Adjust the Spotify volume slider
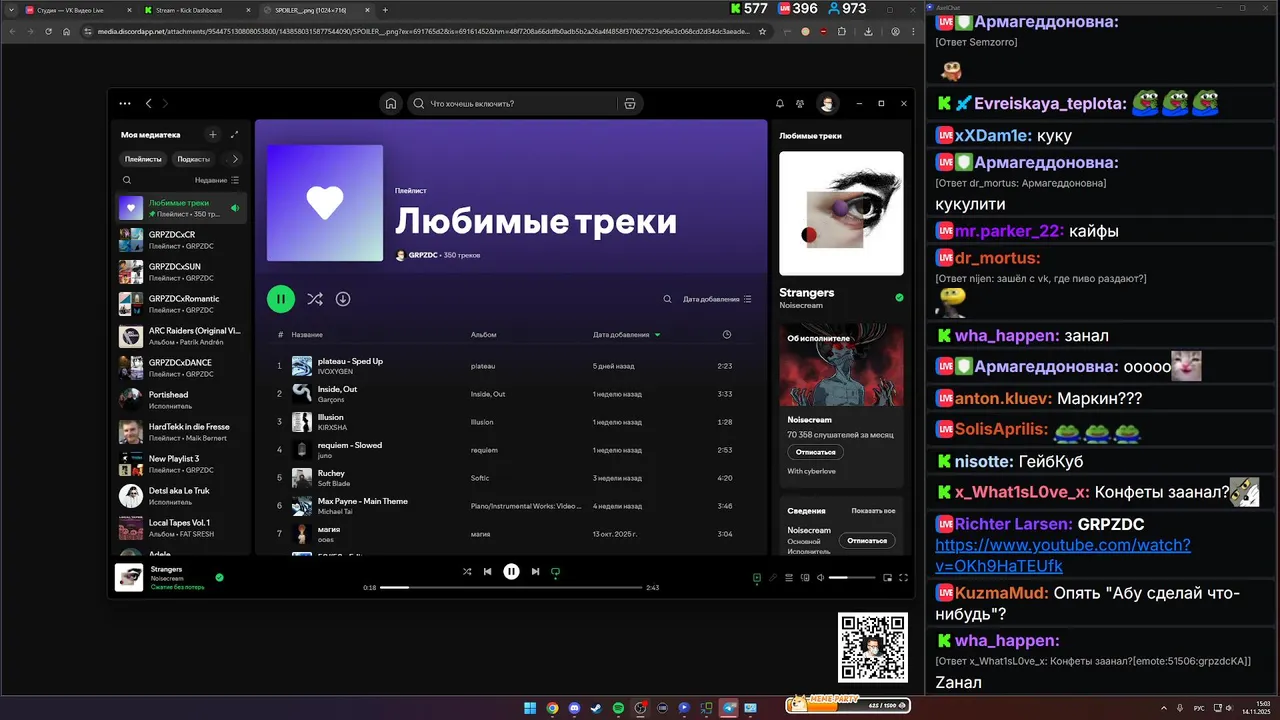Viewport: 1280px width, 720px height. 852,577
